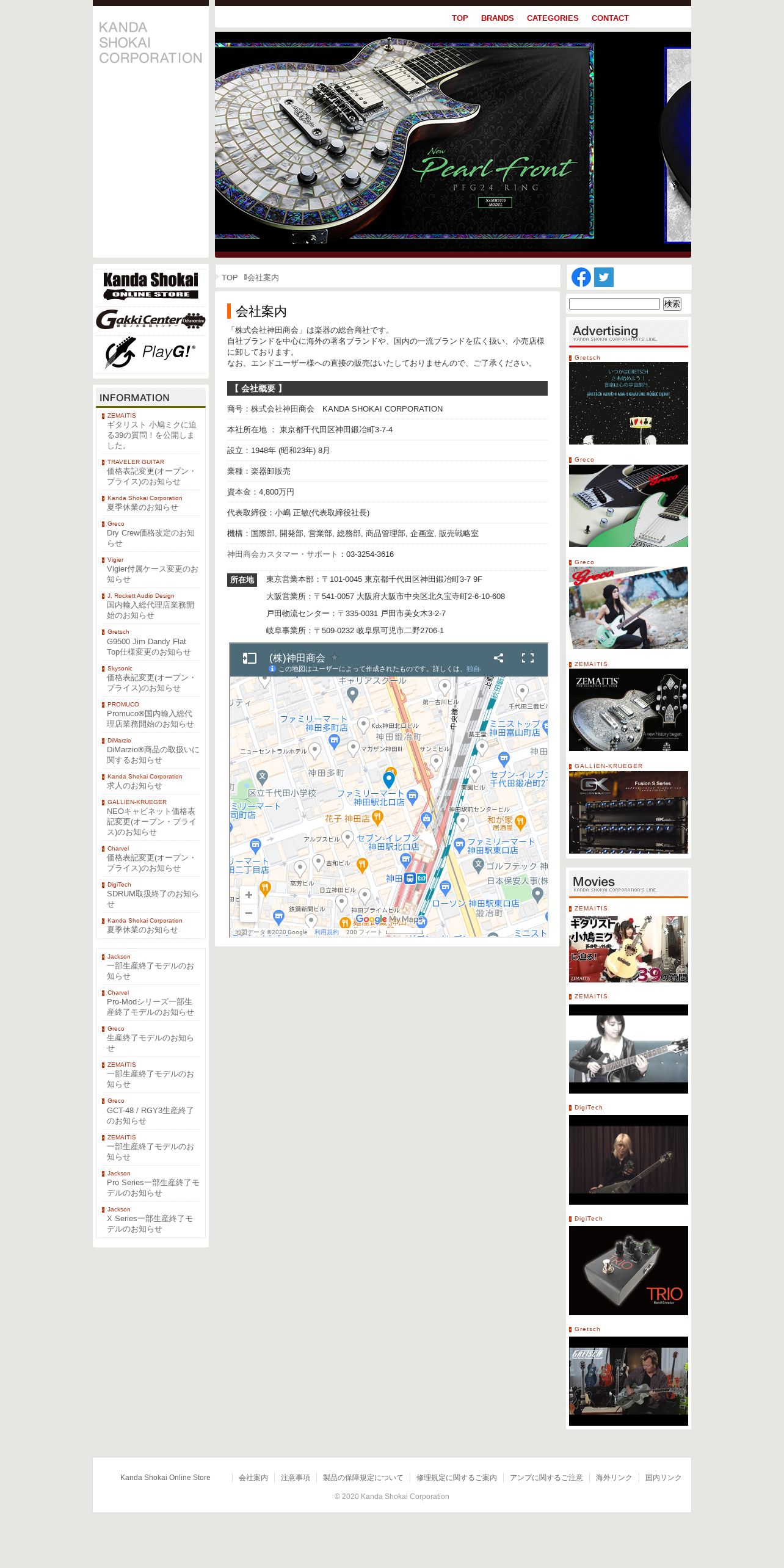
Task: Play the Gretsch movie thumbnail
Action: coord(628,1381)
